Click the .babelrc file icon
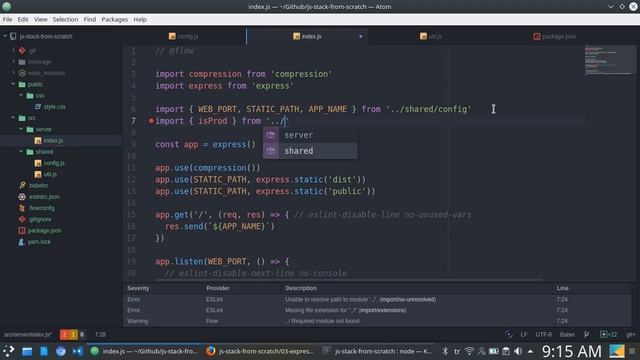 pyautogui.click(x=22, y=185)
